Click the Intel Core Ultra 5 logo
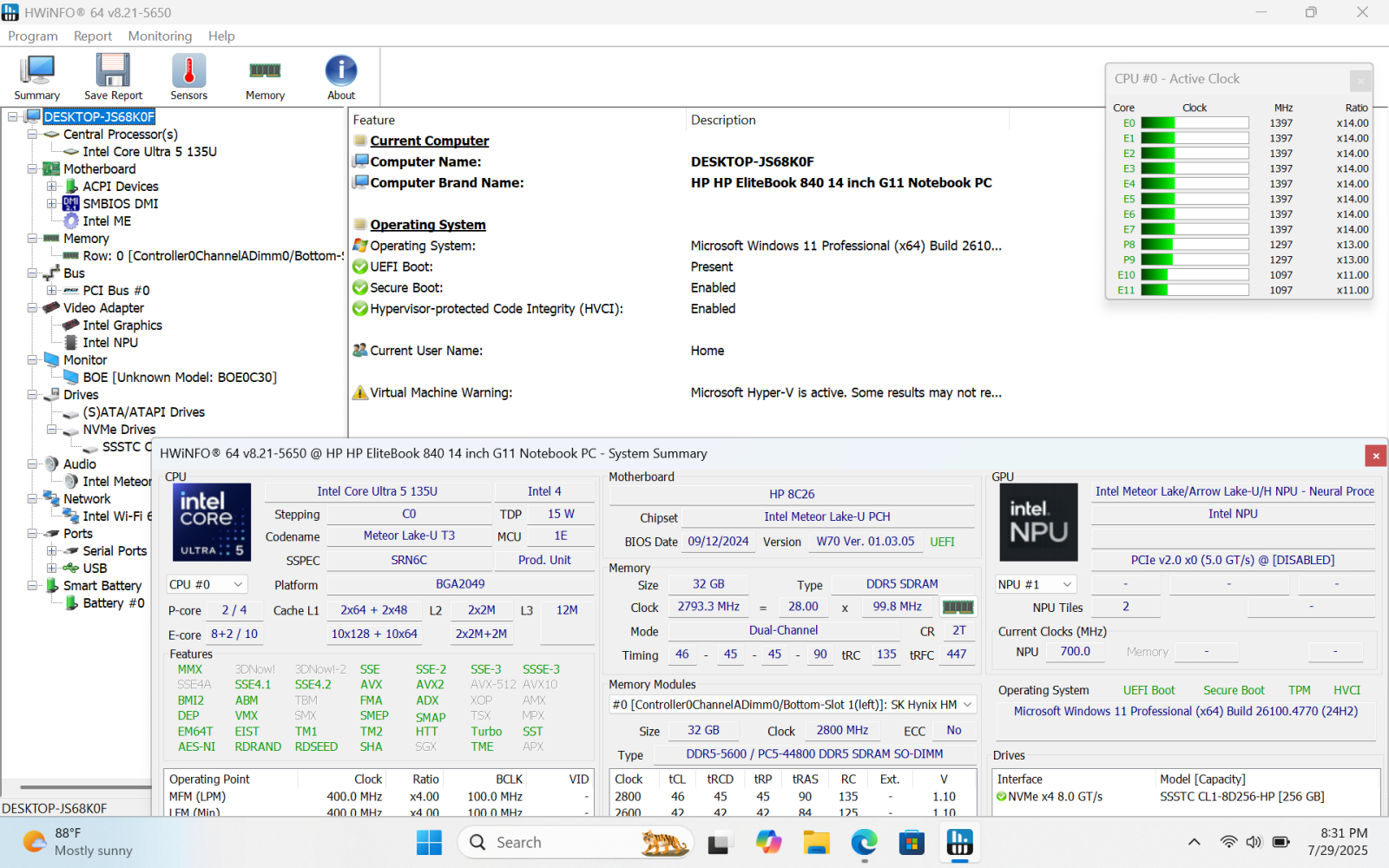 pyautogui.click(x=212, y=523)
